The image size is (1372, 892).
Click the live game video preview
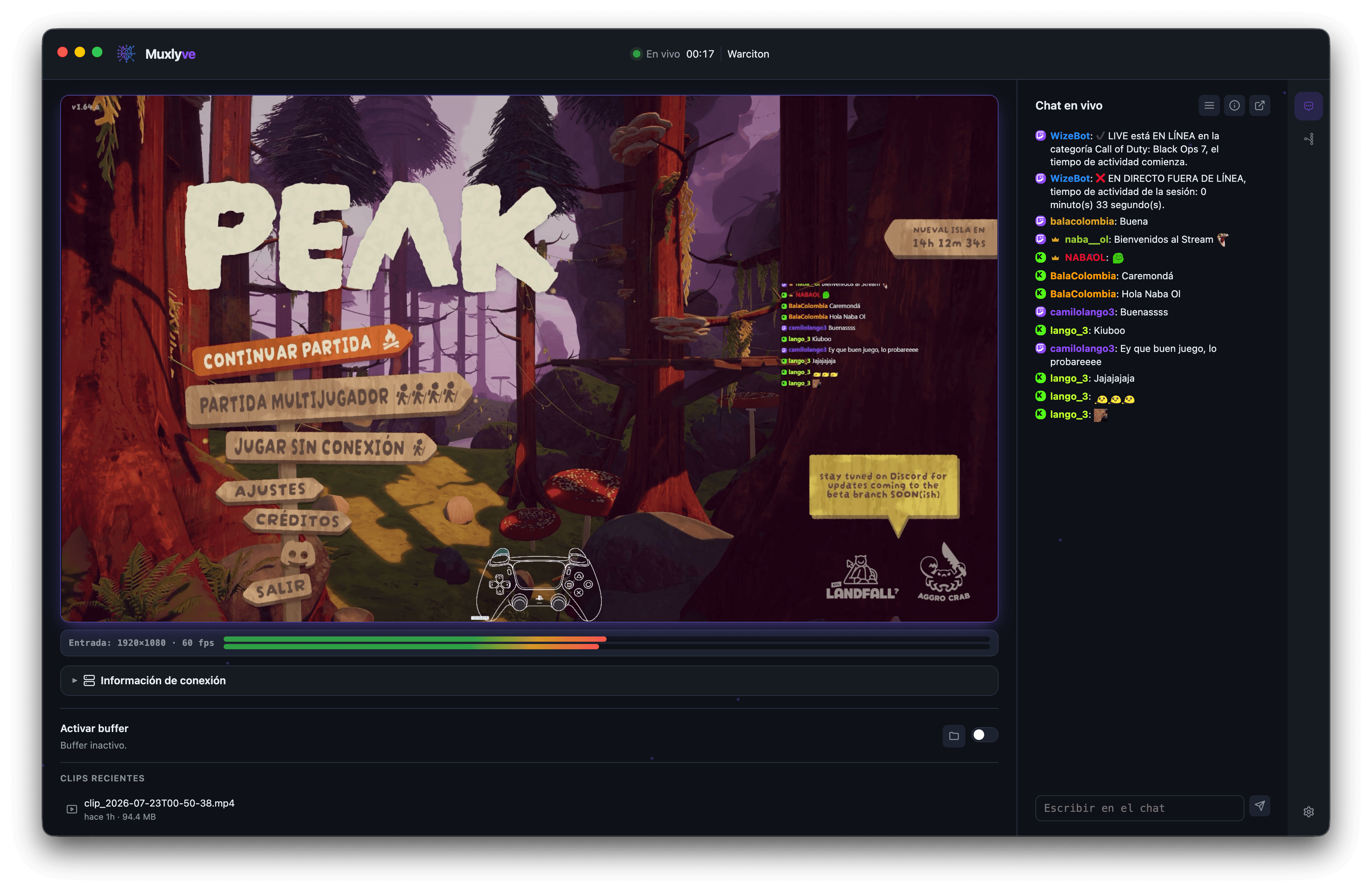(x=529, y=358)
